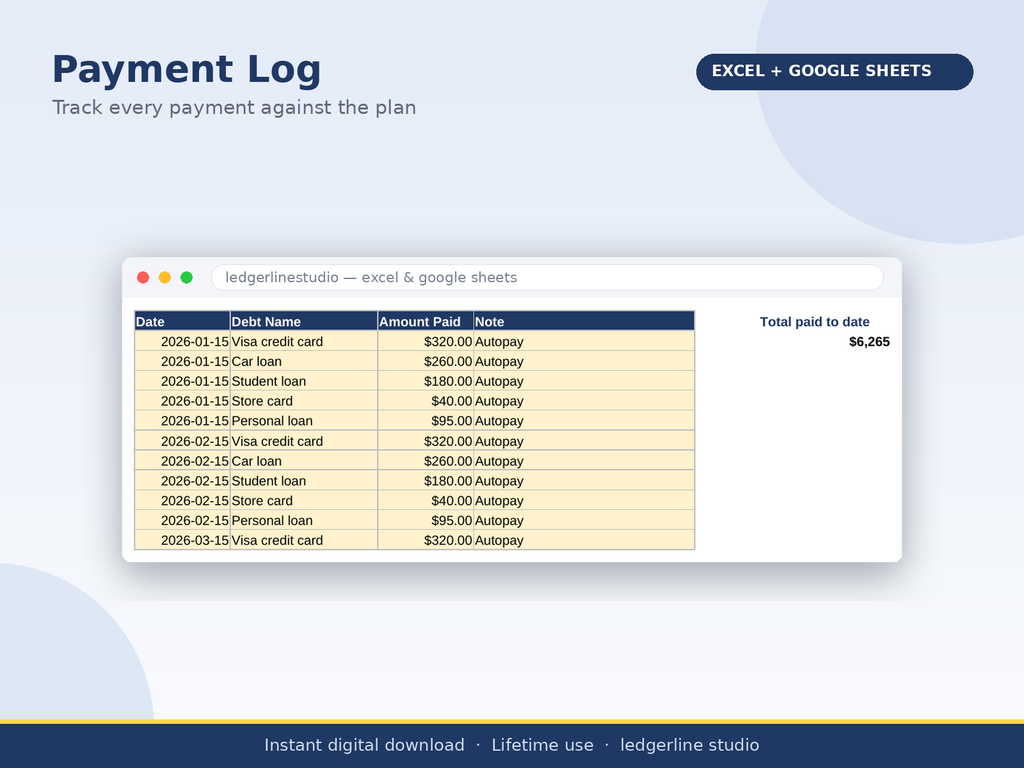
Task: Click date cell of 2026-02-15 Personal loan row
Action: pos(182,520)
